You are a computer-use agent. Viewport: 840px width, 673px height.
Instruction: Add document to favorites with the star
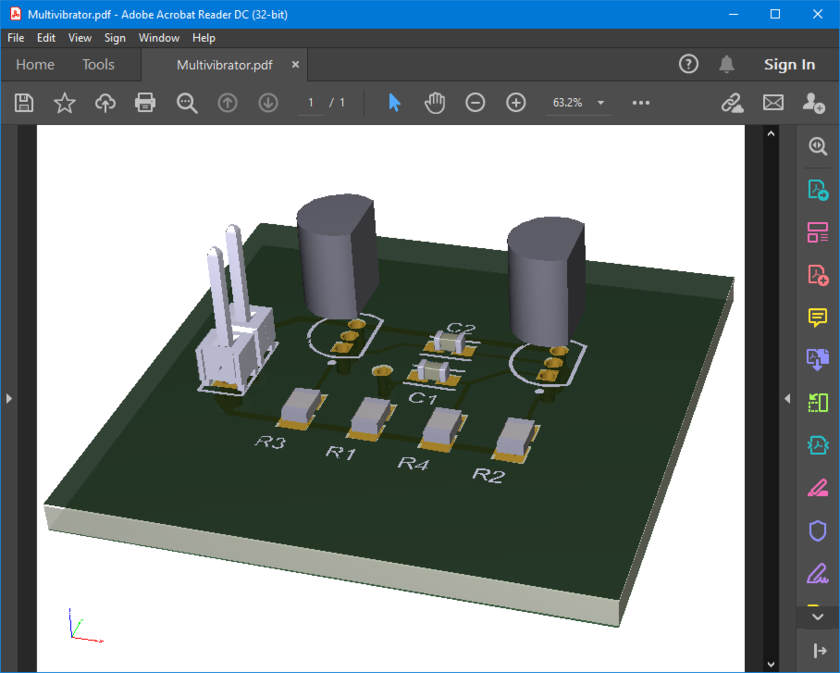click(64, 102)
